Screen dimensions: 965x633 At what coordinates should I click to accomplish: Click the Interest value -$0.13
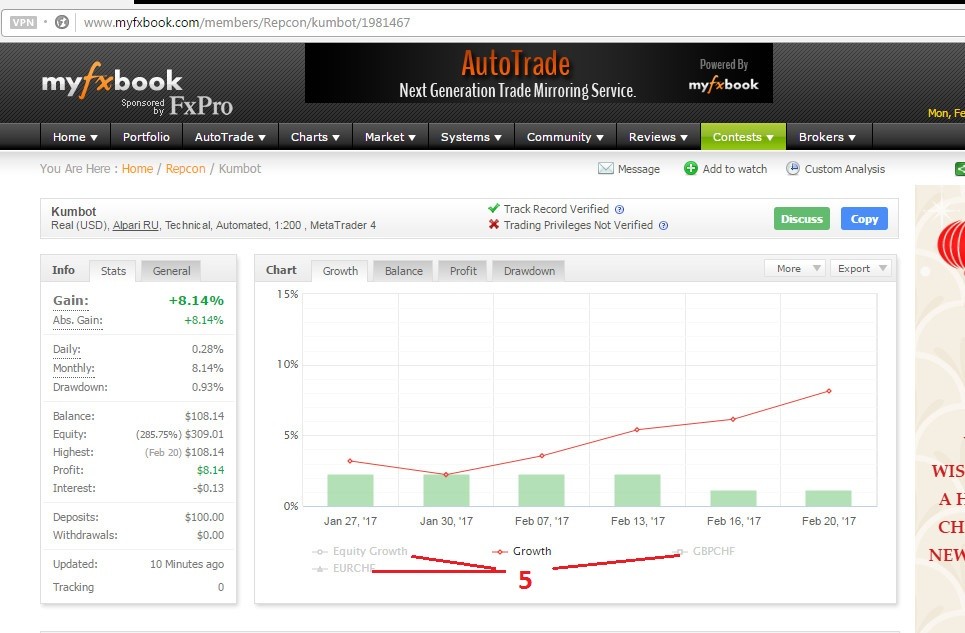(x=208, y=488)
